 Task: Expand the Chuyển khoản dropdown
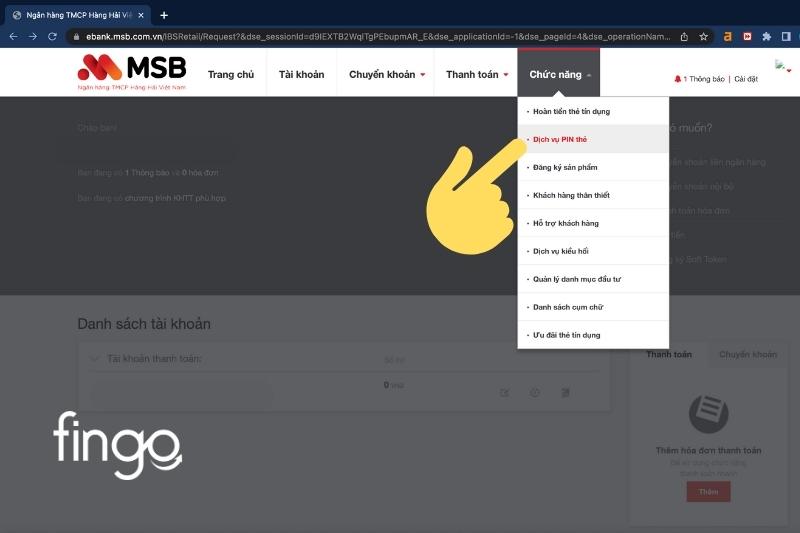click(387, 74)
